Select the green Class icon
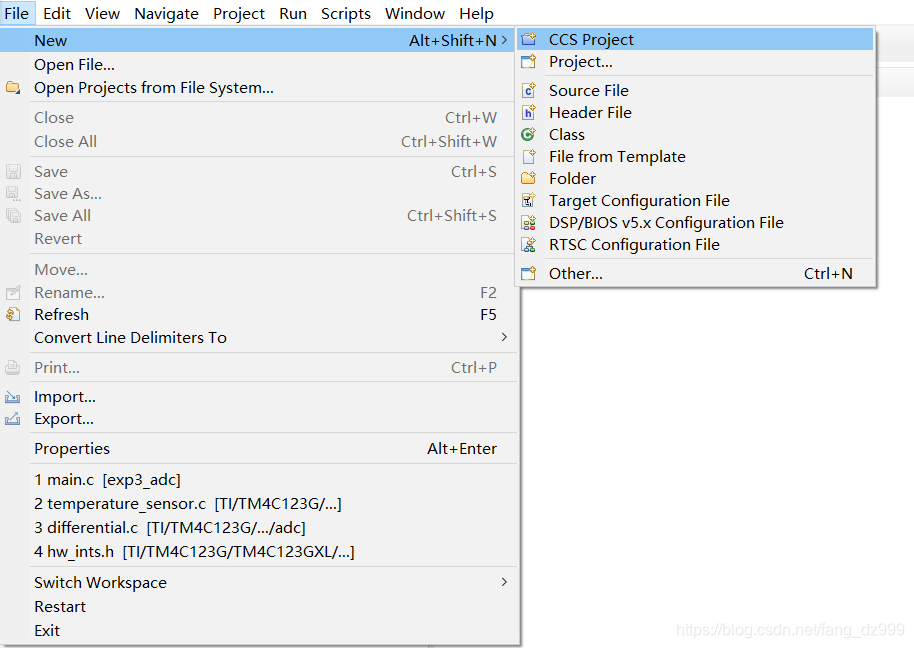This screenshot has width=914, height=648. 529,135
